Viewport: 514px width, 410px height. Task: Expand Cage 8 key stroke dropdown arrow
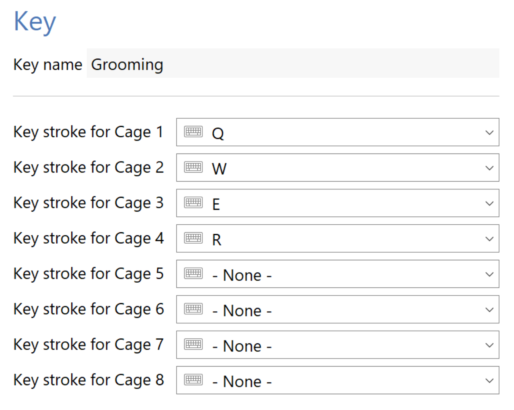click(x=489, y=380)
